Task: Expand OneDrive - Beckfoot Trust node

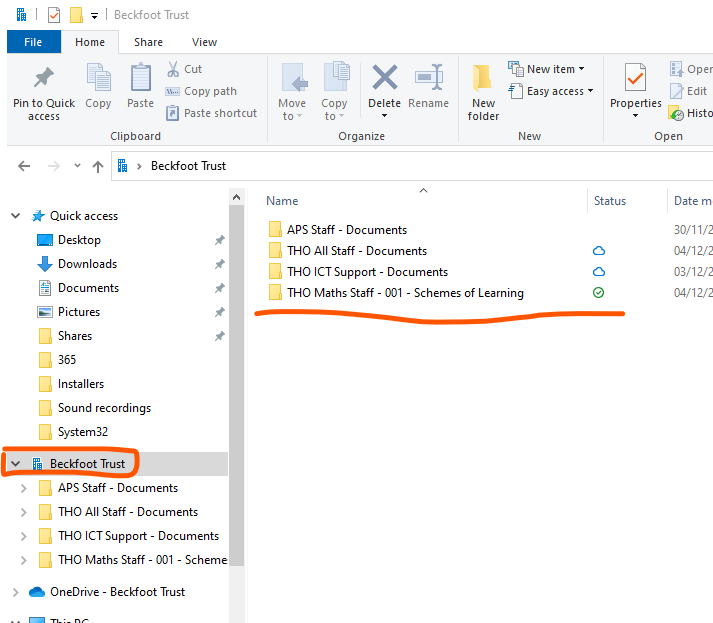Action: click(15, 592)
